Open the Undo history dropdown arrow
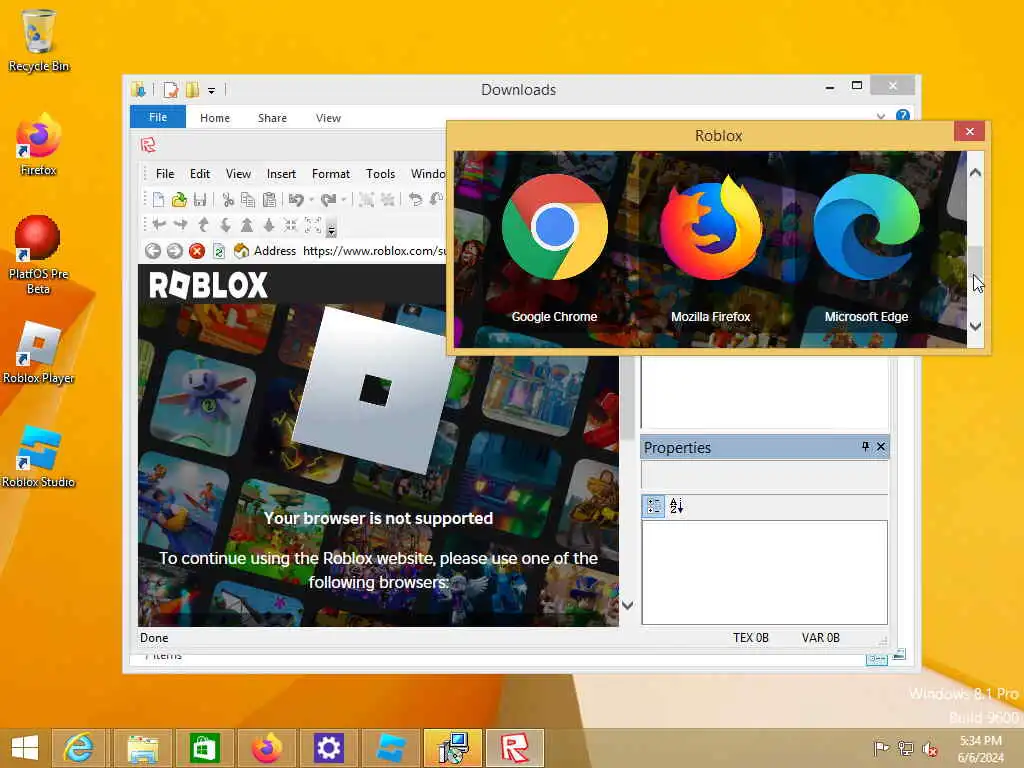This screenshot has width=1024, height=768. [x=312, y=200]
